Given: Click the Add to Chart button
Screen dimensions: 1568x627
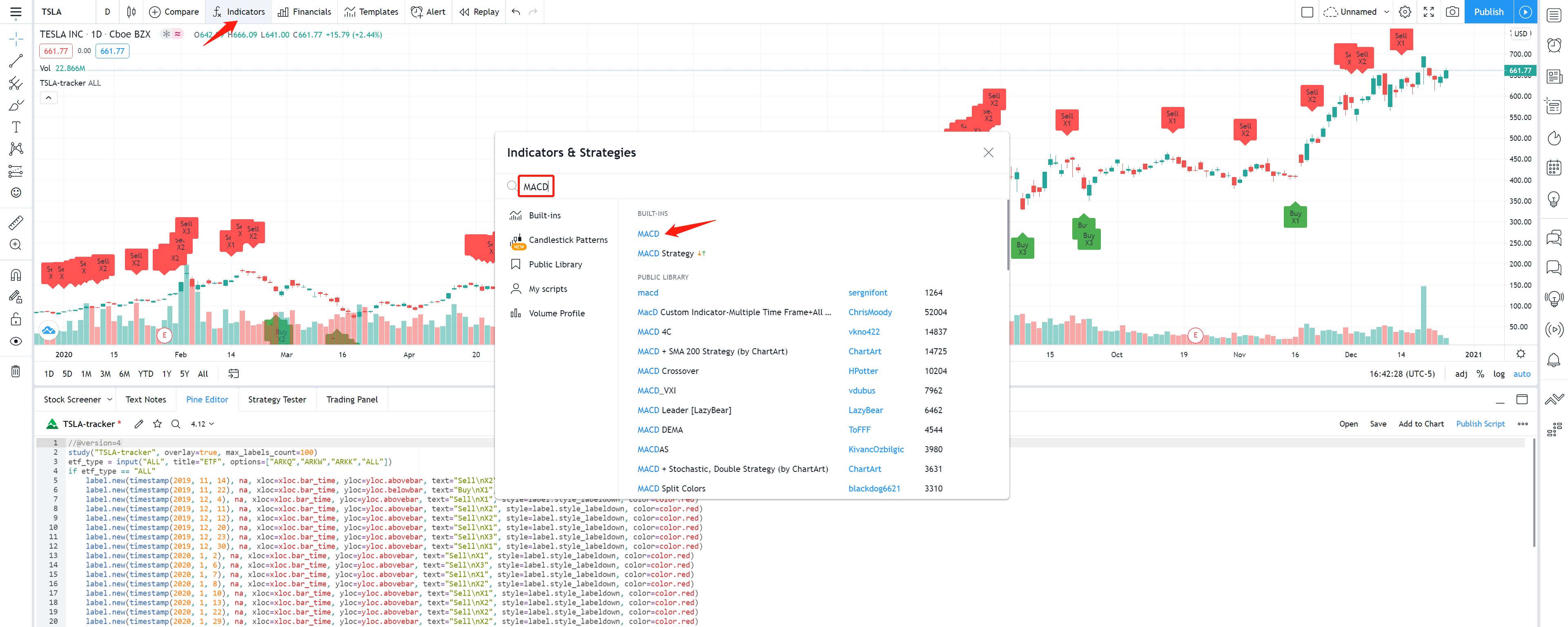Looking at the screenshot, I should coord(1421,424).
